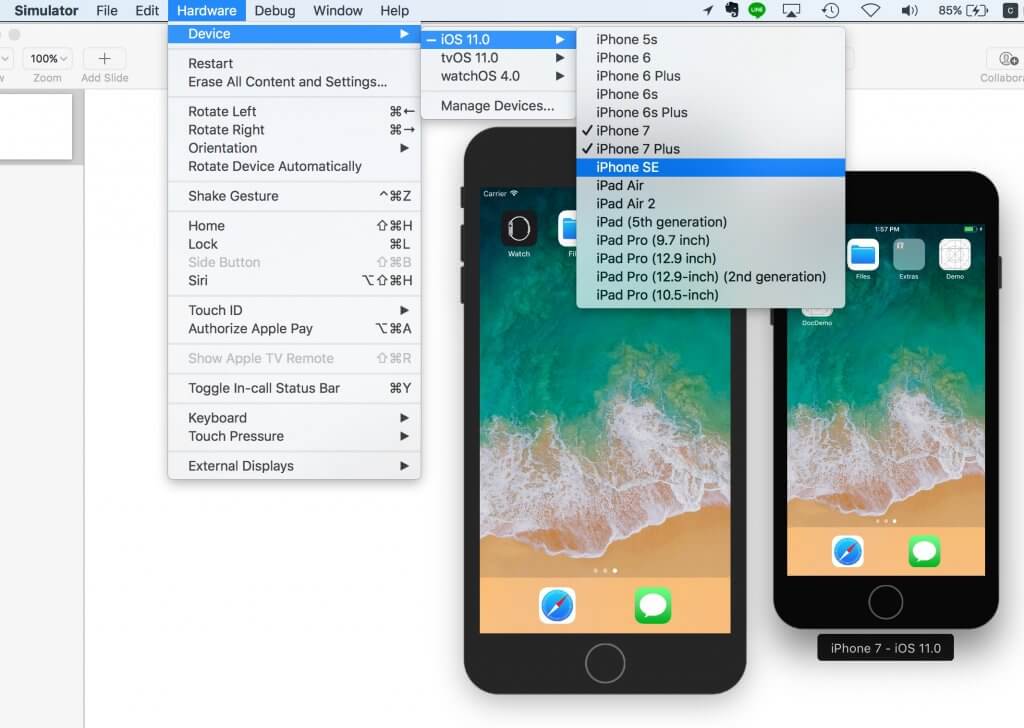This screenshot has width=1024, height=728.
Task: Click the Add Slide plus icon
Action: click(x=104, y=59)
